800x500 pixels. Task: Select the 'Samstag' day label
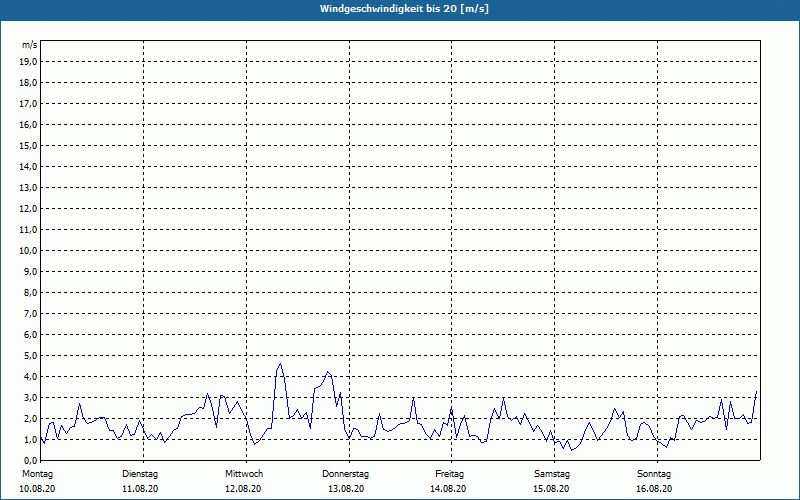pyautogui.click(x=552, y=473)
